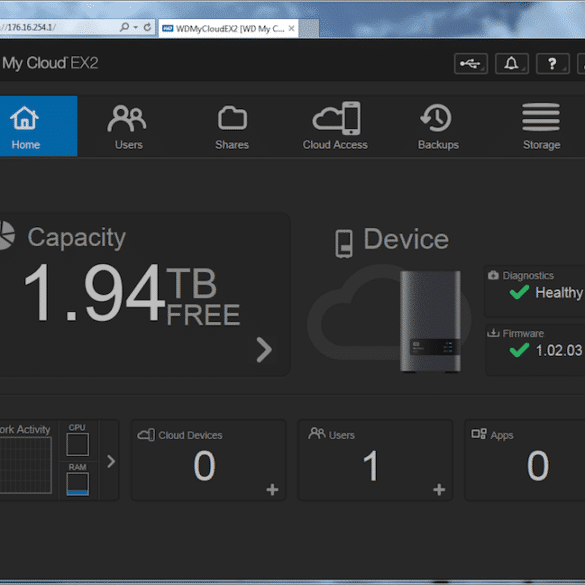Click the My Cloud EX2 device image
This screenshot has height=585, width=585.
pos(430,321)
